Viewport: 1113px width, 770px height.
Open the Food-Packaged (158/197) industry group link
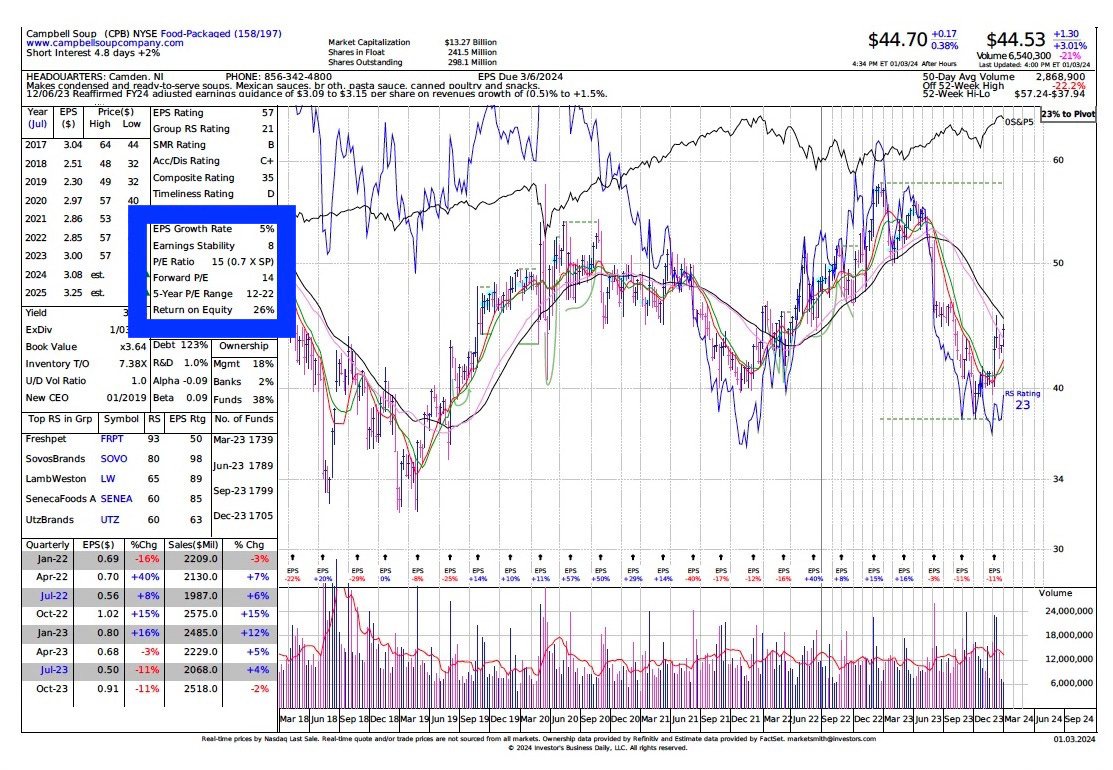click(221, 33)
